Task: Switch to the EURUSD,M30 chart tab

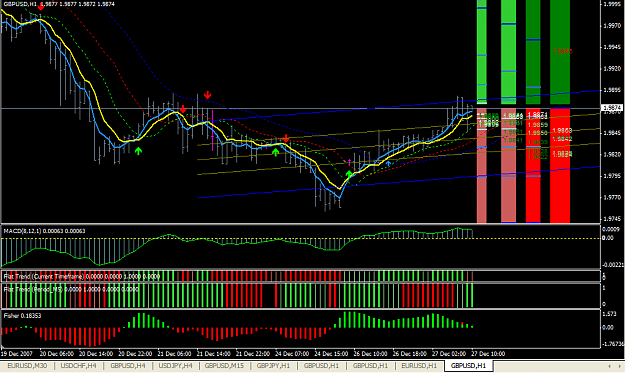Action: [27, 365]
